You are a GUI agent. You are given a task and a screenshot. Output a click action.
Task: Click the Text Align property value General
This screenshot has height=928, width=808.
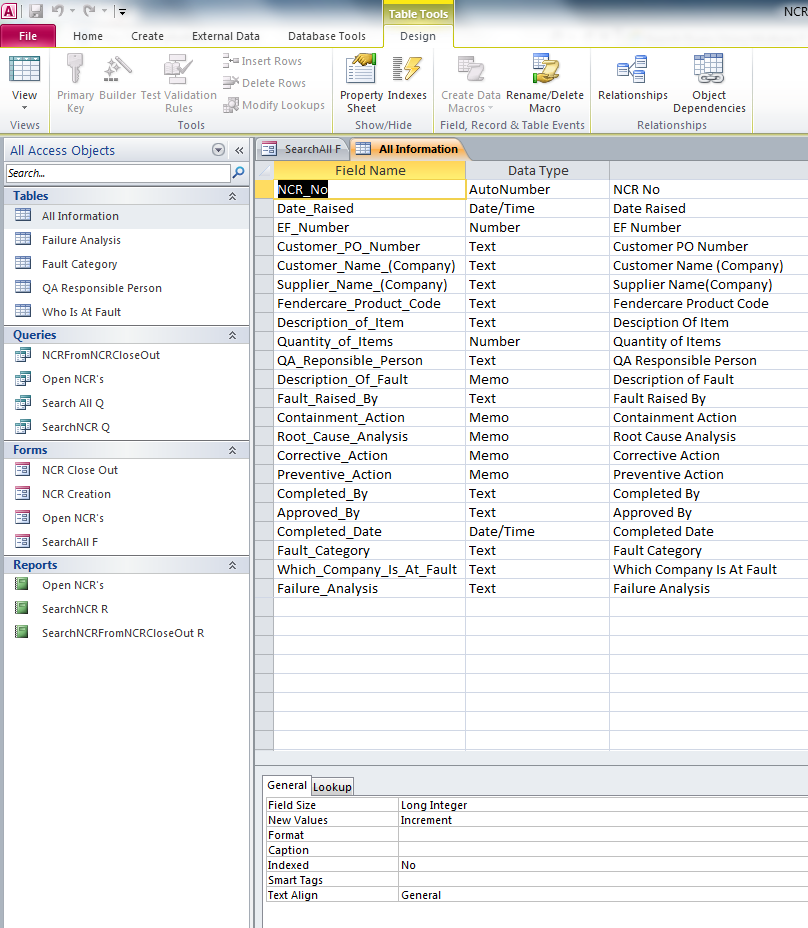point(603,895)
